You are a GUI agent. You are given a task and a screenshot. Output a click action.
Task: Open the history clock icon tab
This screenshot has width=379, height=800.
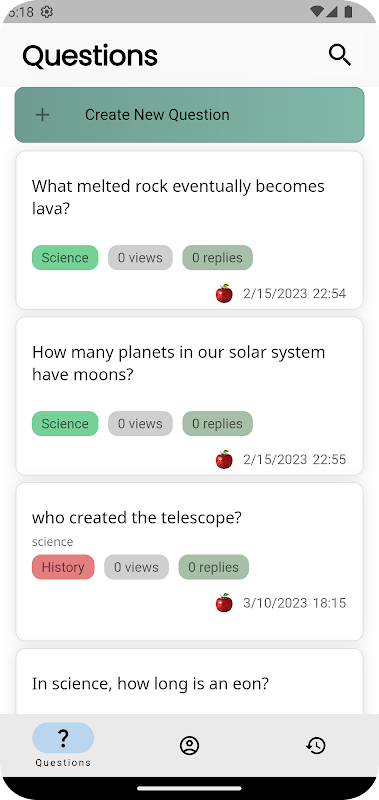[x=316, y=745]
